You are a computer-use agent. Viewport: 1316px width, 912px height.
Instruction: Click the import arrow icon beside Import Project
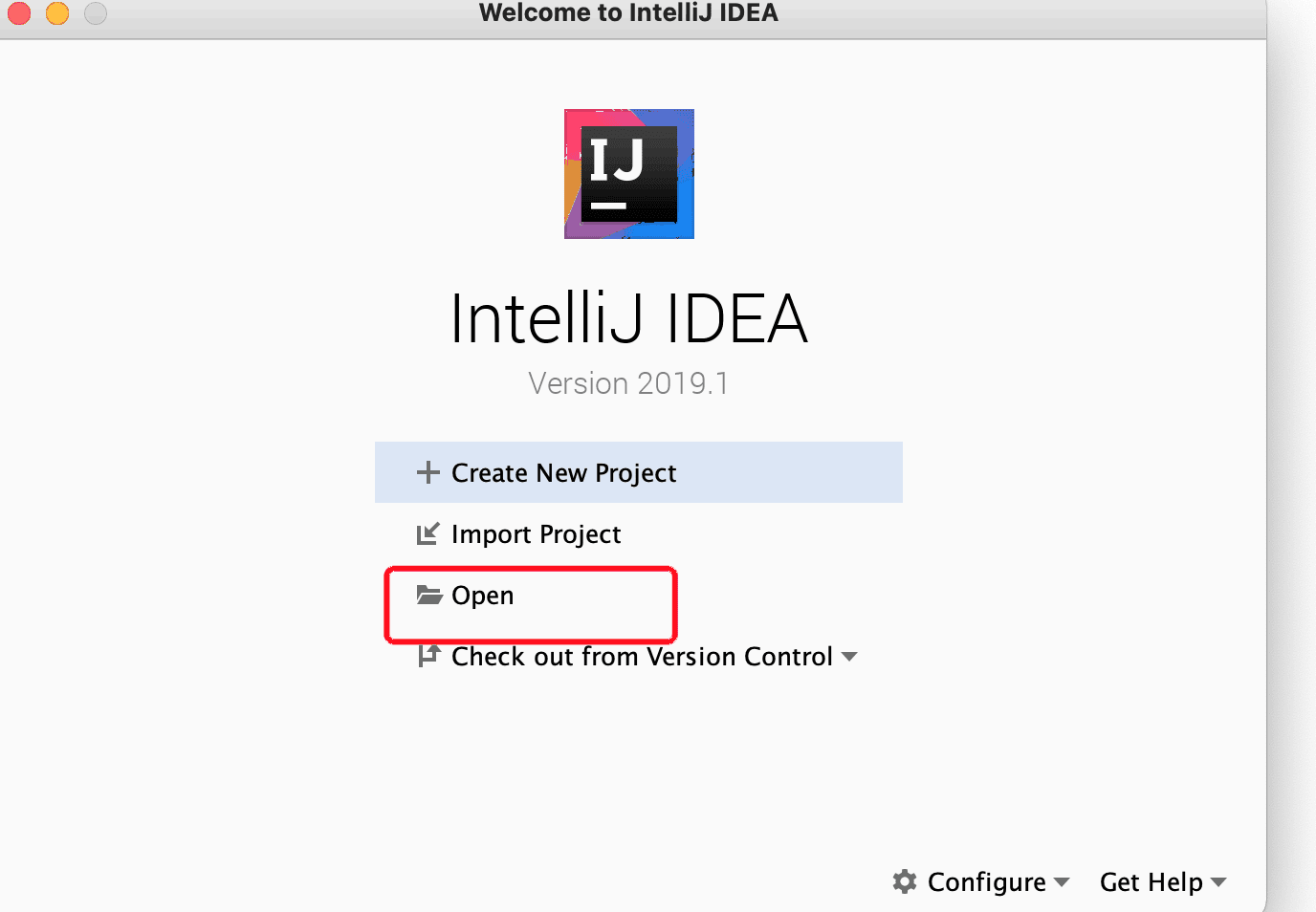pos(428,533)
